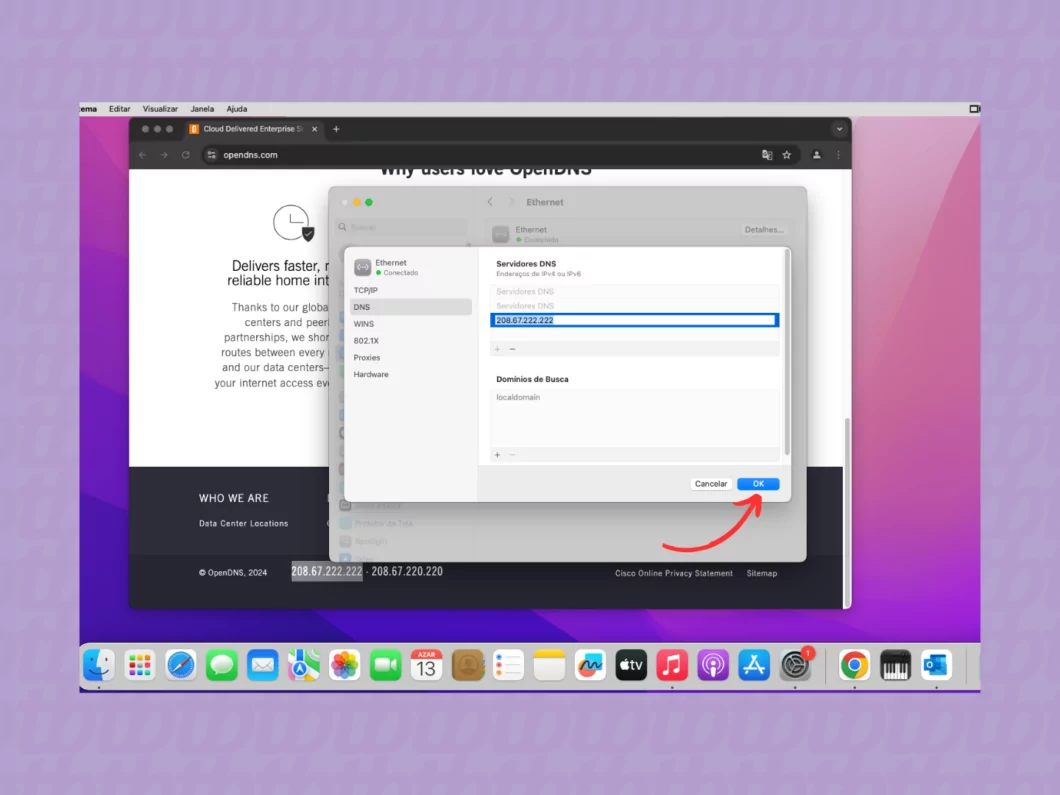Click Chrome page vertical scrollbar
The width and height of the screenshot is (1060, 795).
click(847, 514)
